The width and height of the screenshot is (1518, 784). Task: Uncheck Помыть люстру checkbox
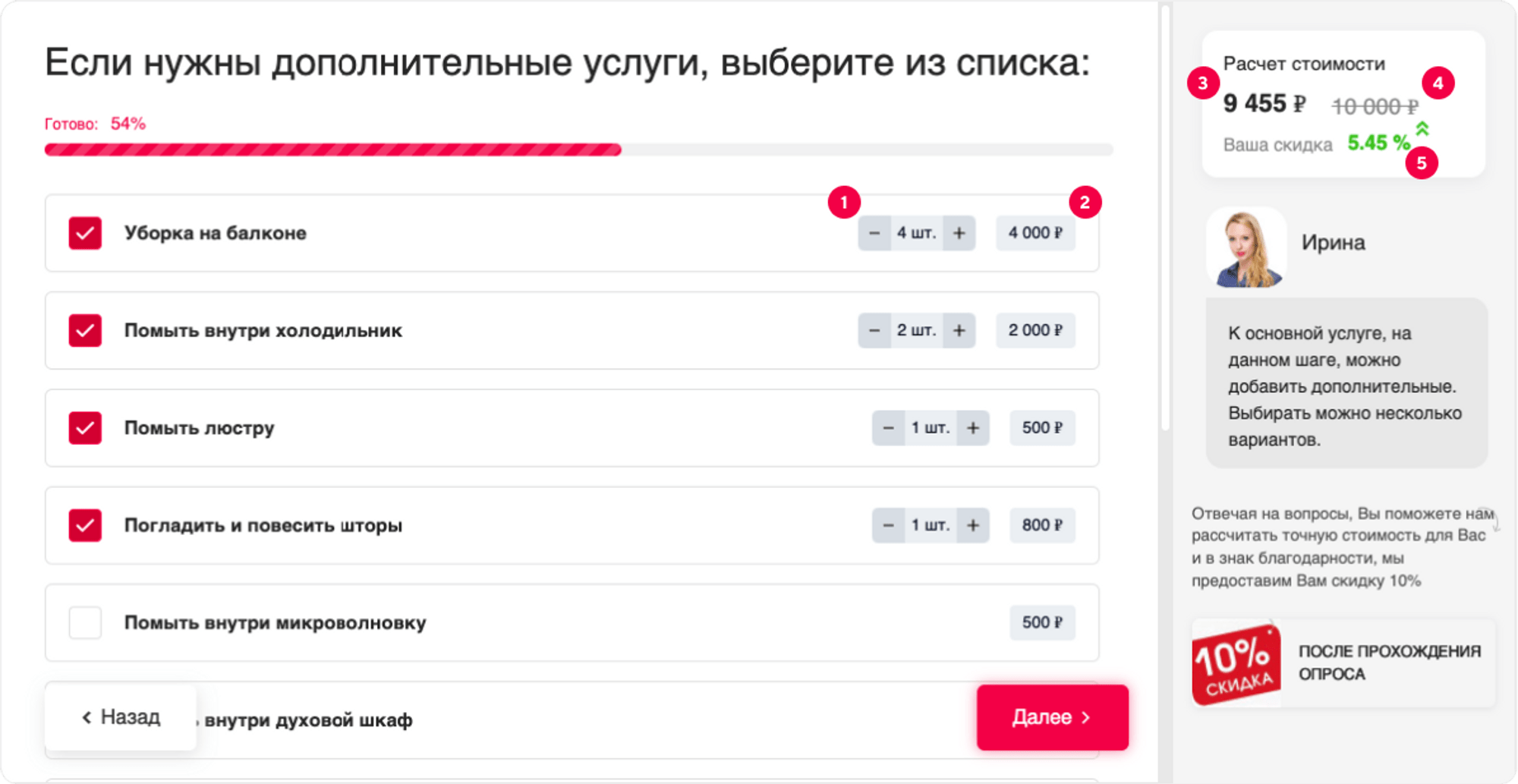(x=85, y=428)
